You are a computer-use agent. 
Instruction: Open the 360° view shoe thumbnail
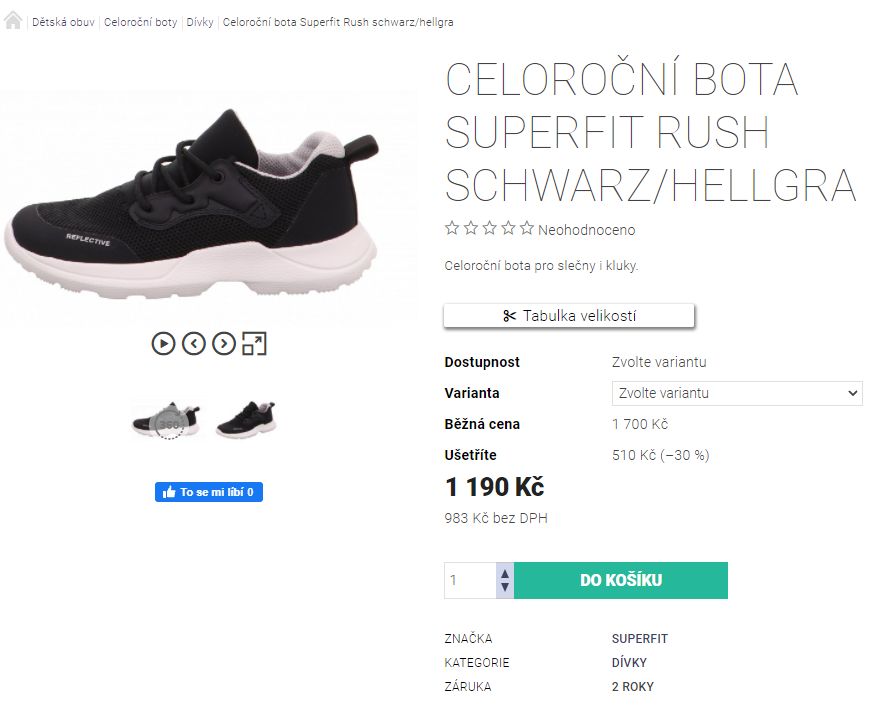pos(166,420)
